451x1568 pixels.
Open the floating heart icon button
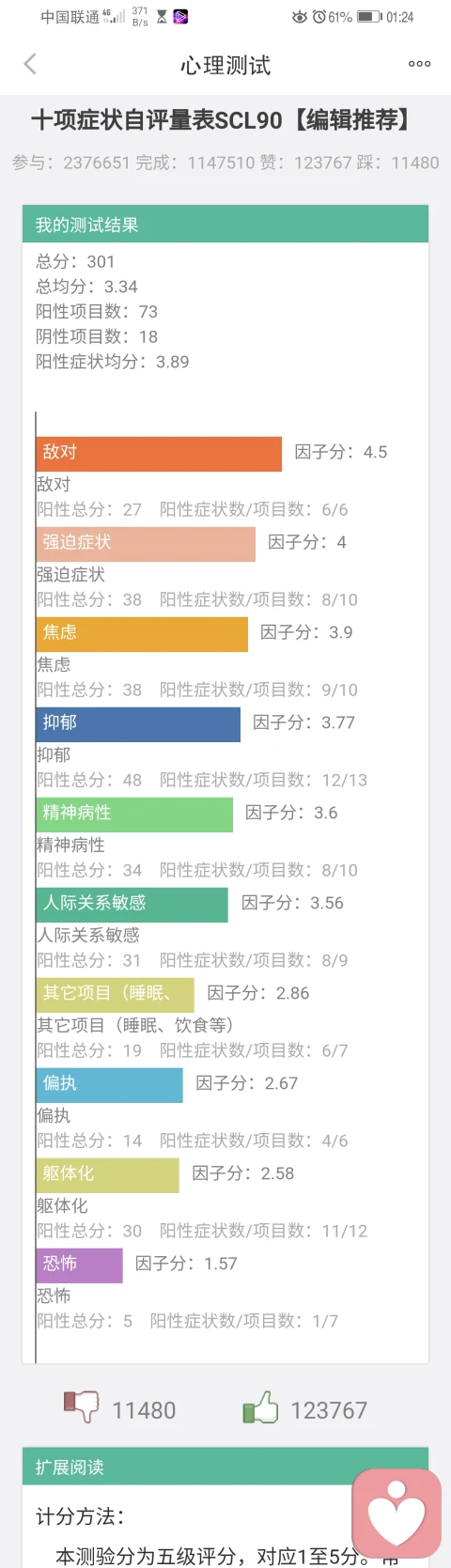coord(397,1514)
